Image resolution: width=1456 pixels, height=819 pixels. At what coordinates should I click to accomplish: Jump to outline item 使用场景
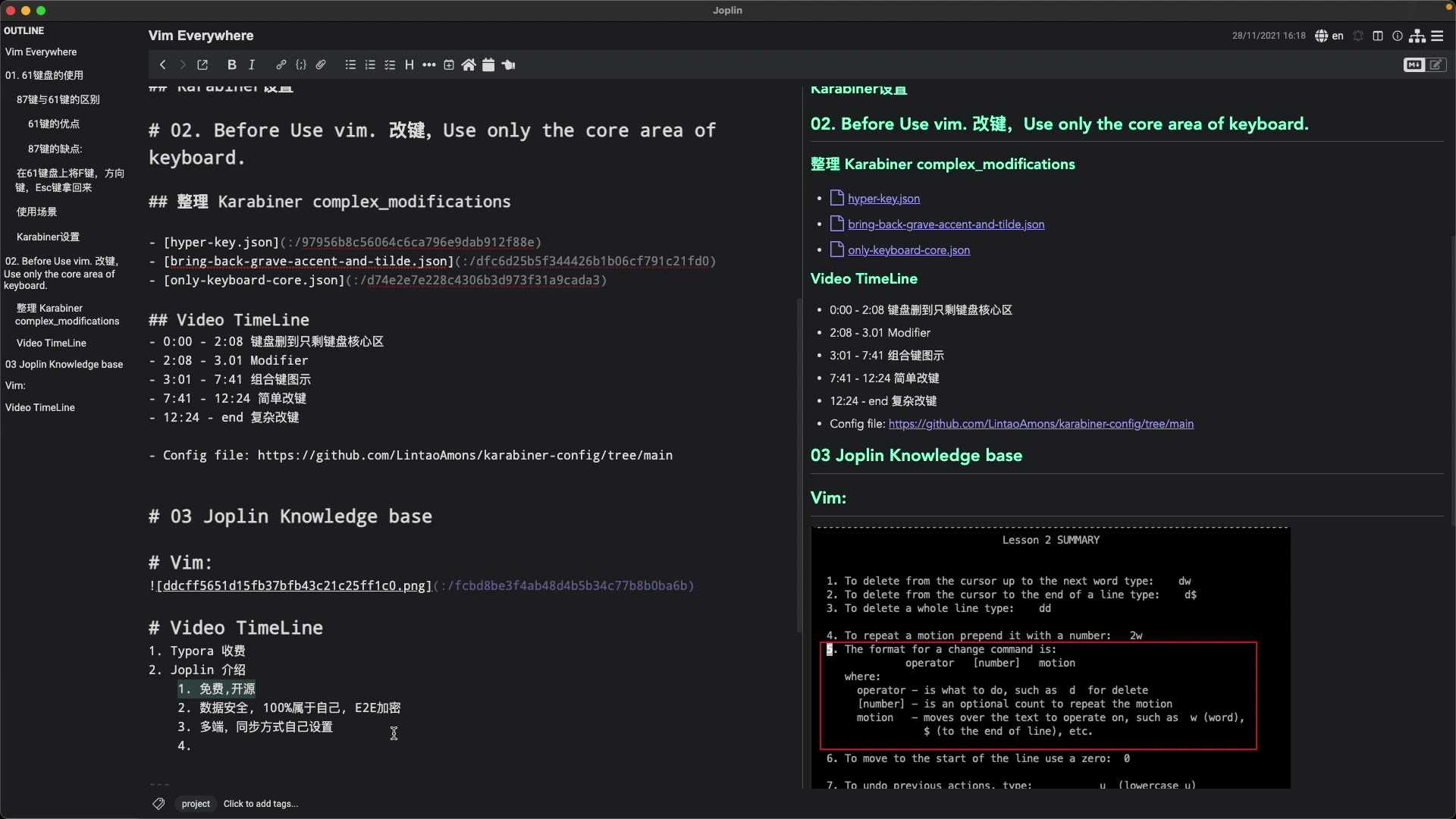click(36, 212)
